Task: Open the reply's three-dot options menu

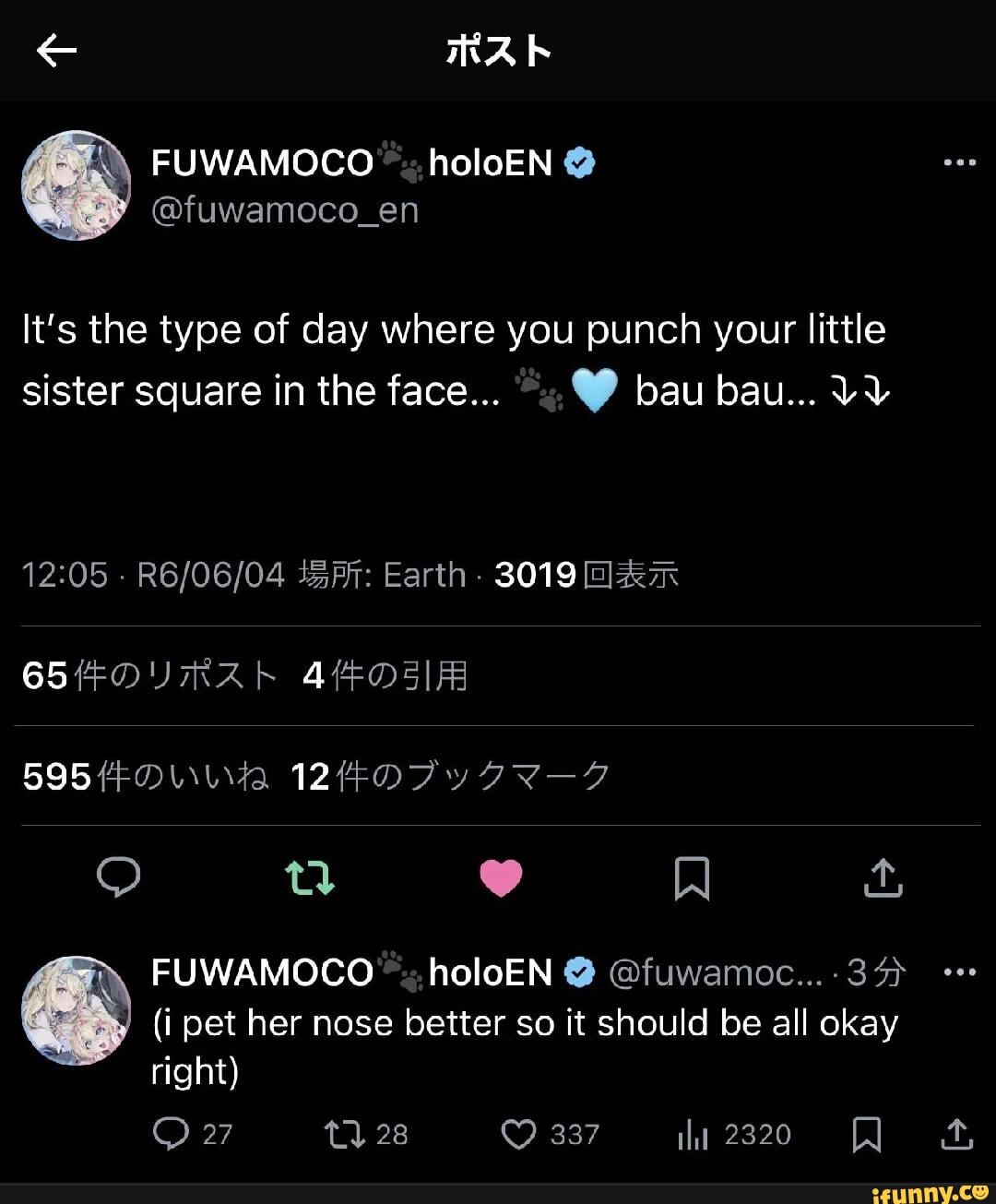Action: point(960,972)
